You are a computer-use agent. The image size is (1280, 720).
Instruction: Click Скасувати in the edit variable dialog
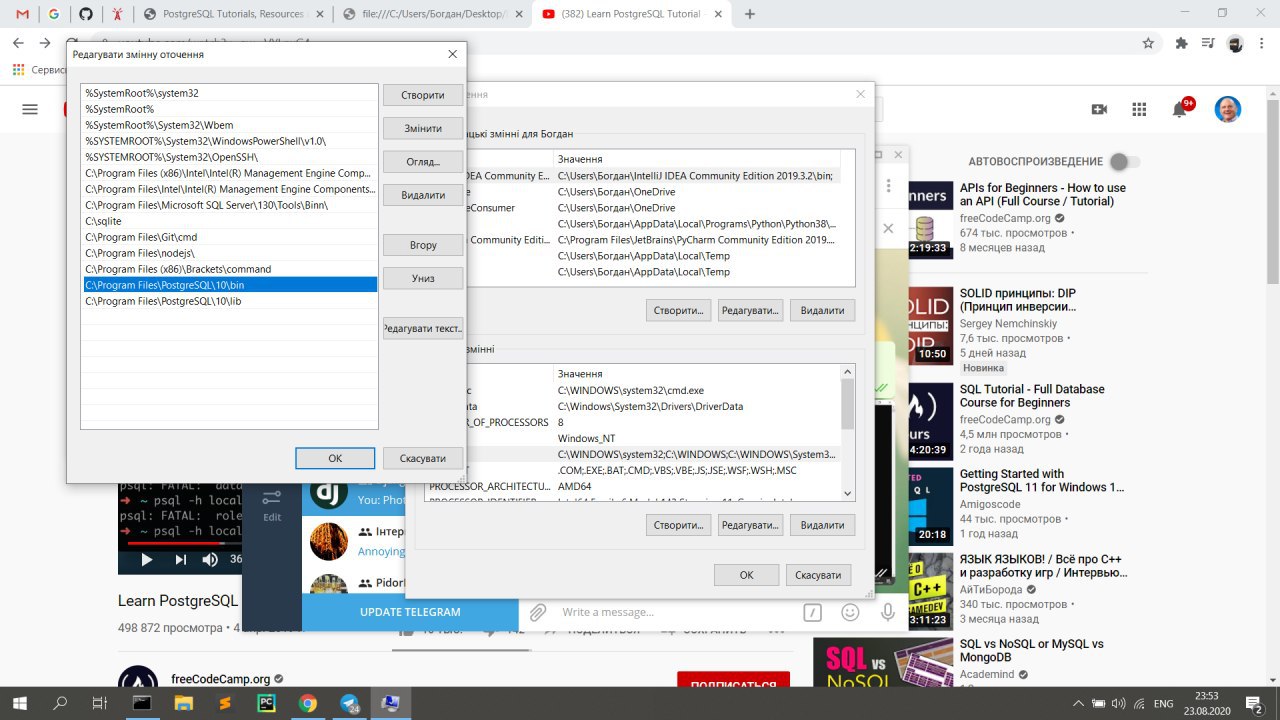(x=423, y=458)
